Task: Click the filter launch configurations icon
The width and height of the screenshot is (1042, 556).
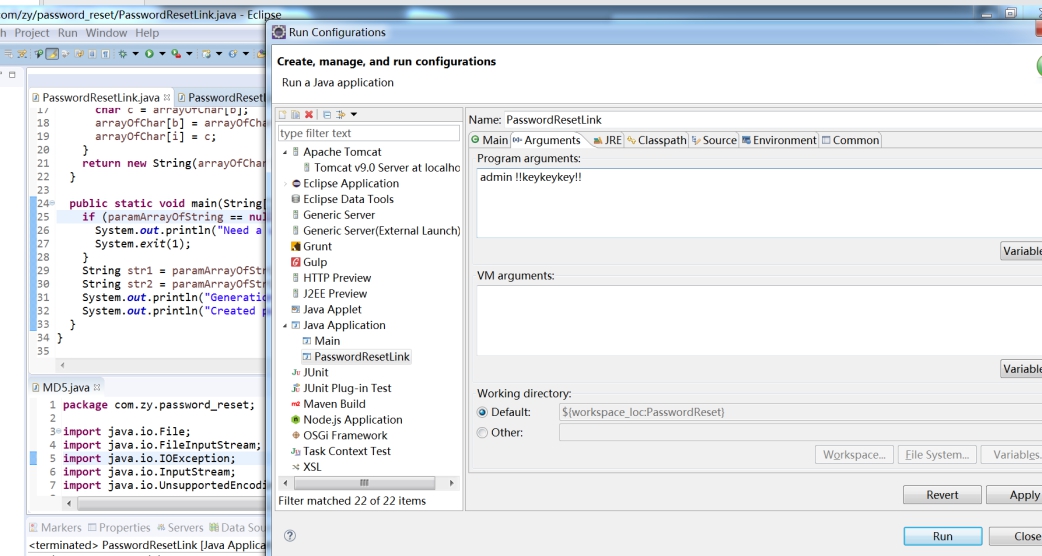Action: pos(341,114)
